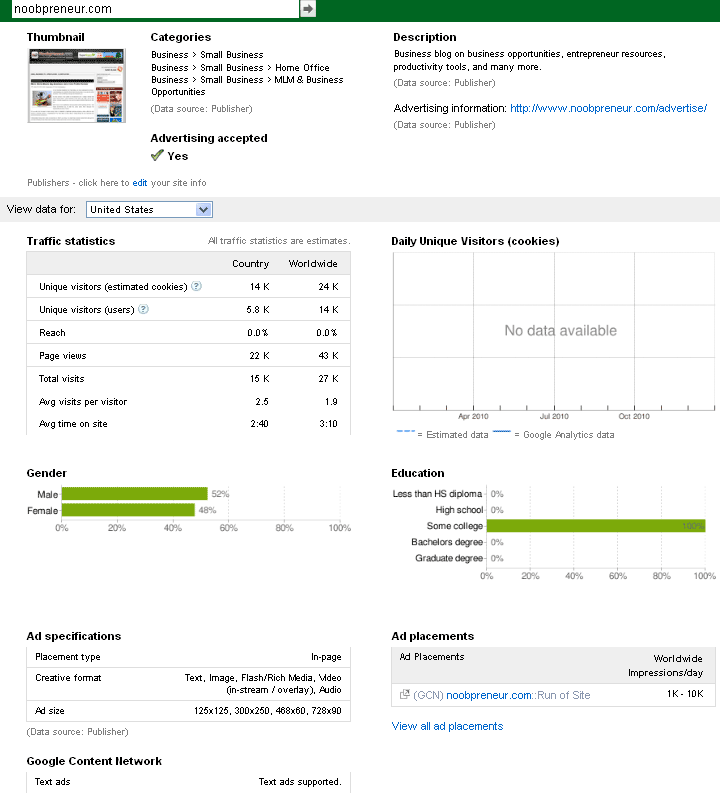
Task: Click the Estimated data legend entry
Action: pos(443,434)
